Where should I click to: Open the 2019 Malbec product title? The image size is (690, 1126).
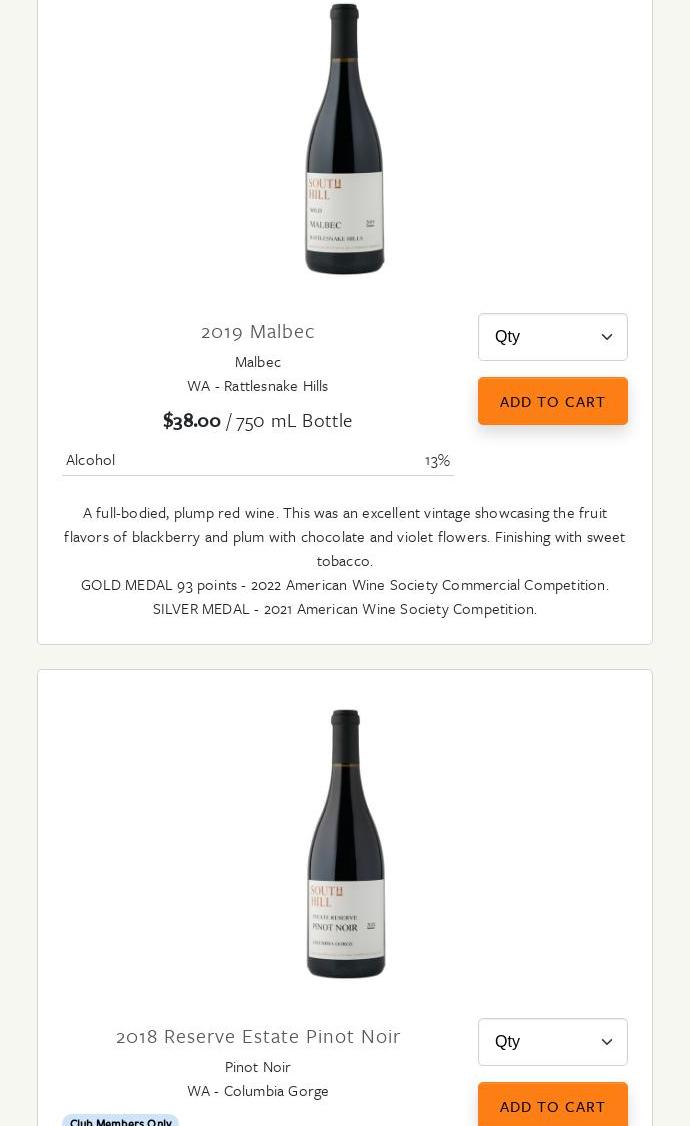click(x=258, y=331)
